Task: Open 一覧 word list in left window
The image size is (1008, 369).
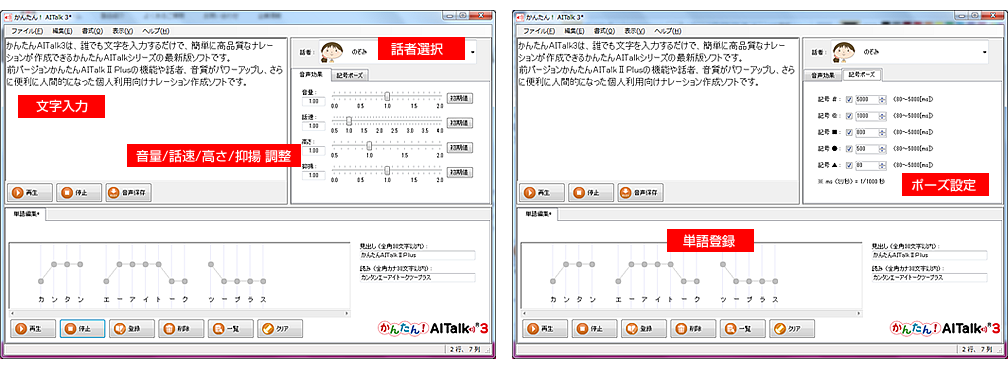Action: click(x=230, y=328)
